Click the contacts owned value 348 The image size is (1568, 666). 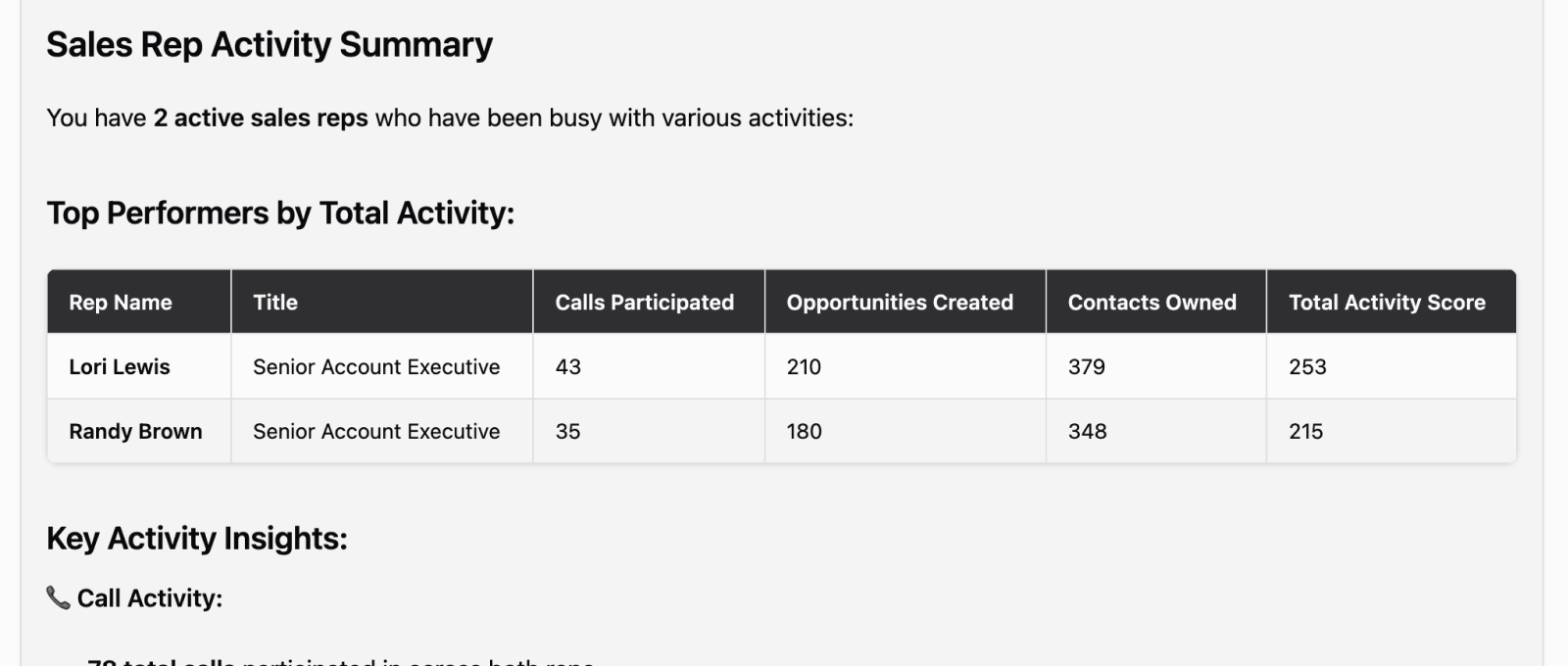1087,431
